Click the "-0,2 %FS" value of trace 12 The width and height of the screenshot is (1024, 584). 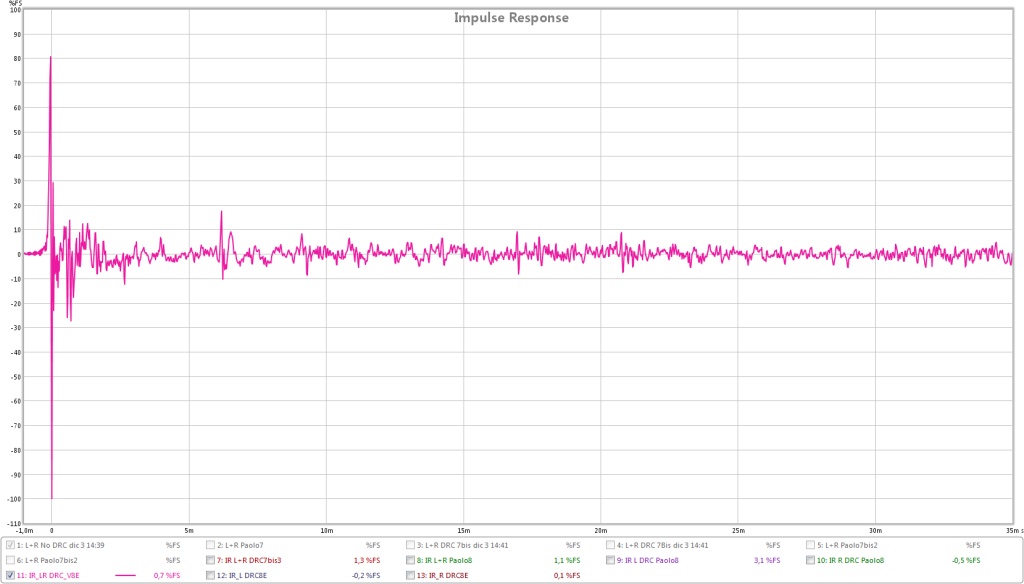click(366, 576)
